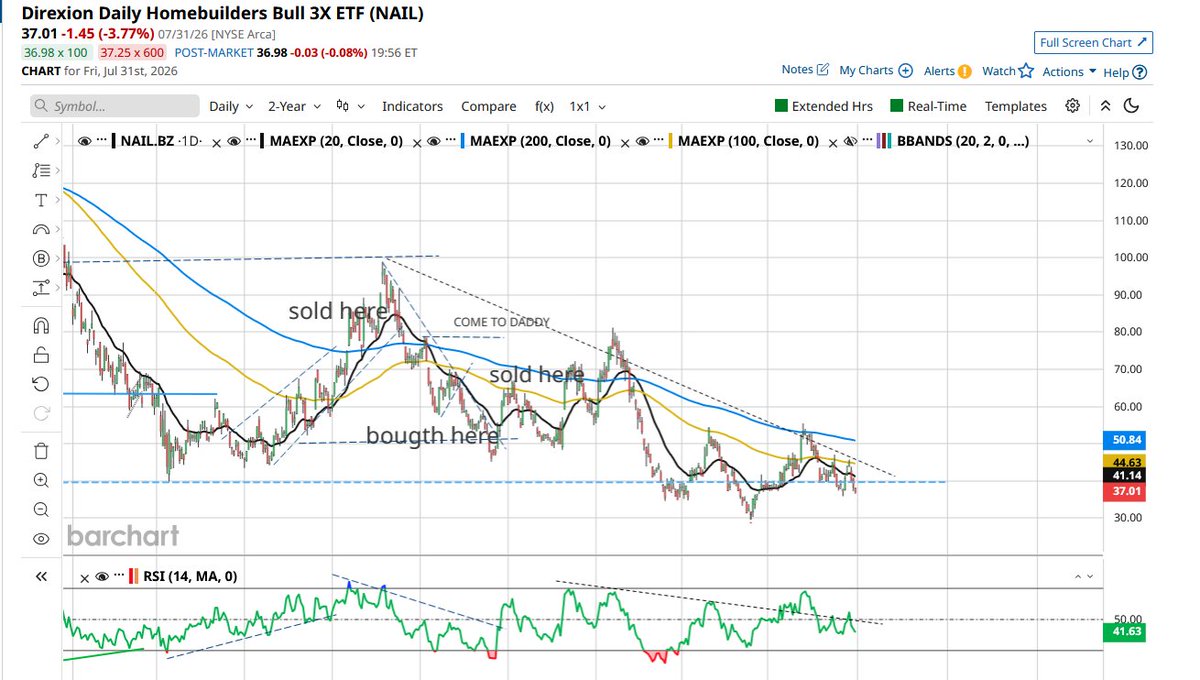This screenshot has width=1200, height=680.
Task: Open the f(x) expressions menu
Action: [544, 106]
